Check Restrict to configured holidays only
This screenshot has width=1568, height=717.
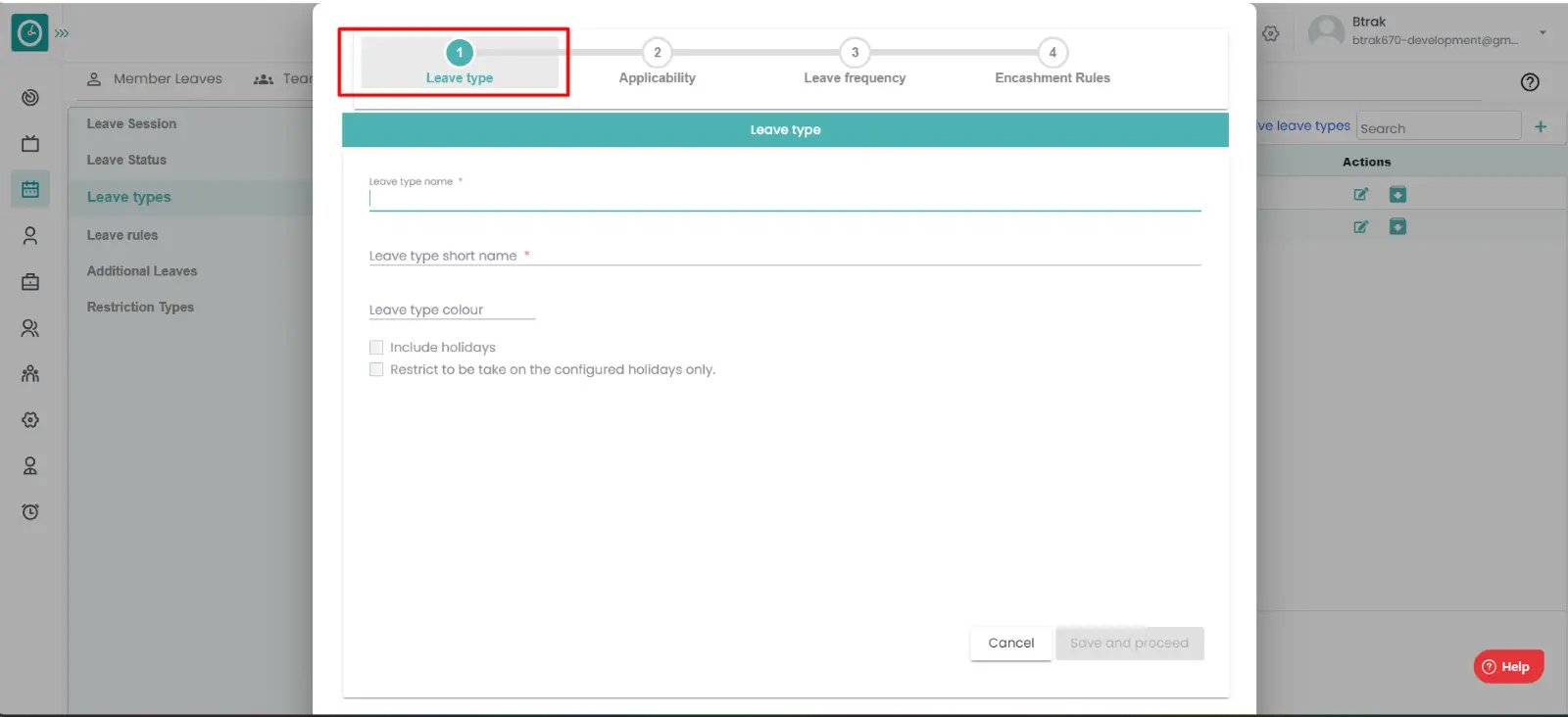tap(376, 370)
